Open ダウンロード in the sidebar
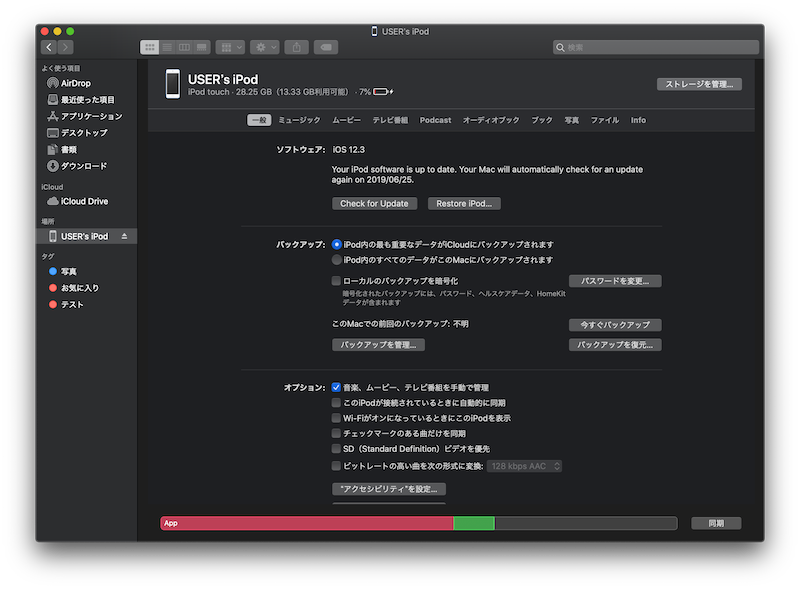 coord(87,166)
